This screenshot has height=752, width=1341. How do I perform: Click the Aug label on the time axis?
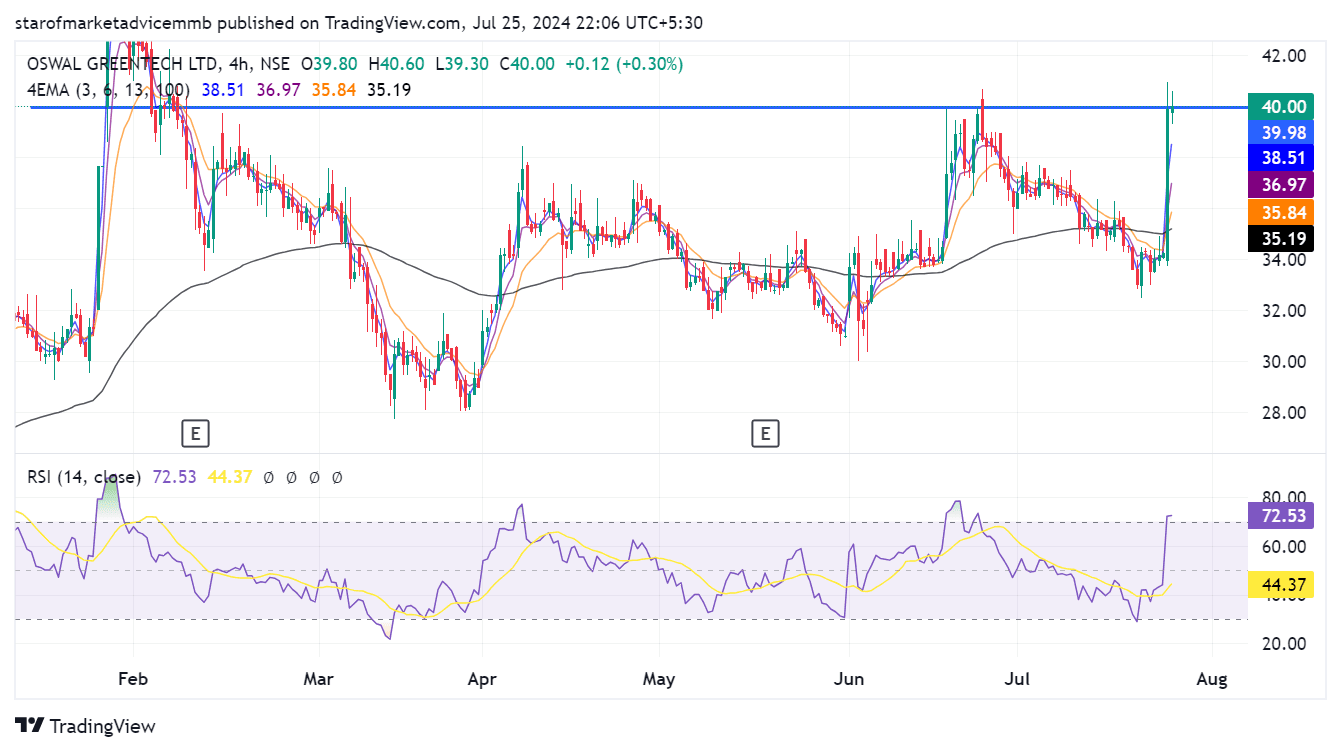click(x=1211, y=679)
